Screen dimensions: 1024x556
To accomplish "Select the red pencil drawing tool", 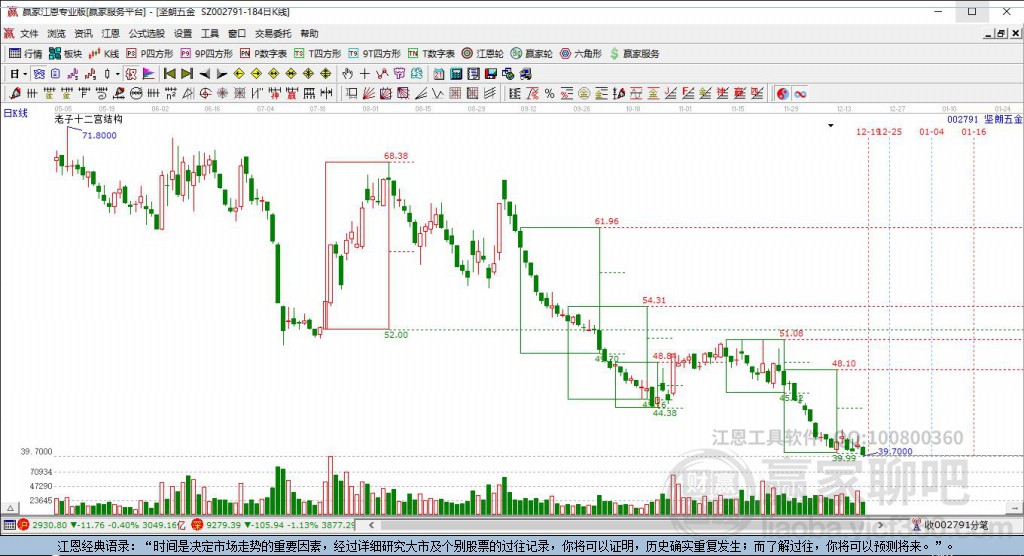I will tap(14, 93).
